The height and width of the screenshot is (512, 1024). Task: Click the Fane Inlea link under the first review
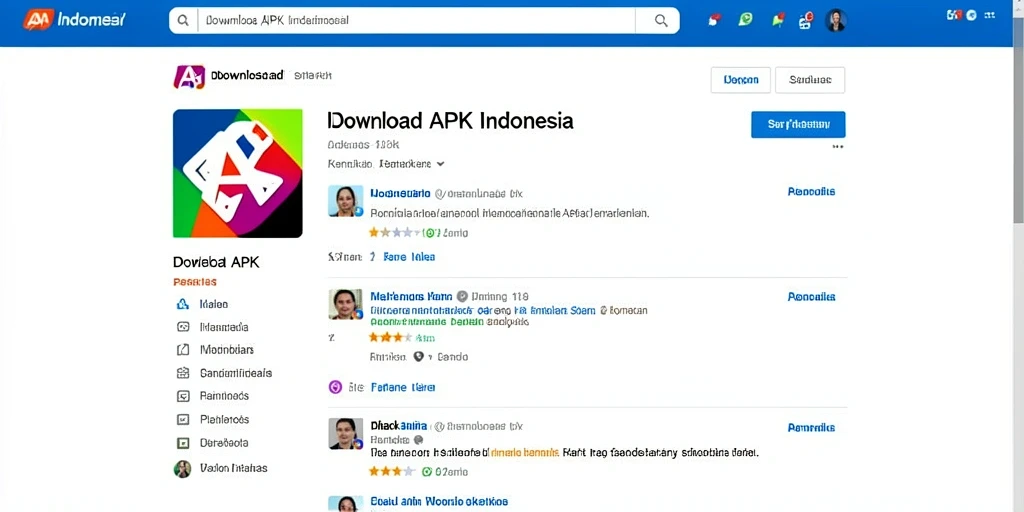click(x=409, y=257)
